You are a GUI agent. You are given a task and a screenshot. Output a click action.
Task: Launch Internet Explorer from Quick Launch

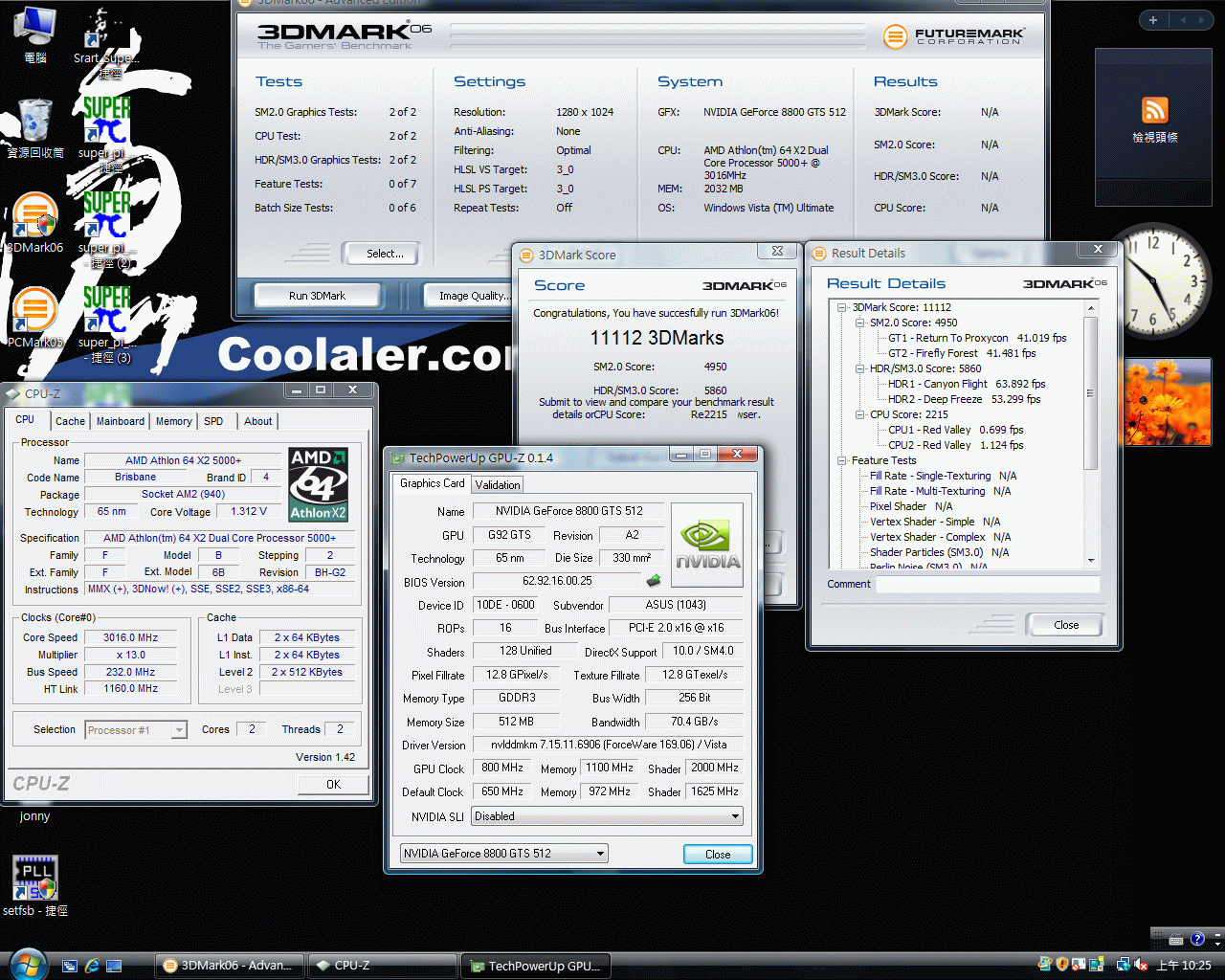(x=92, y=966)
